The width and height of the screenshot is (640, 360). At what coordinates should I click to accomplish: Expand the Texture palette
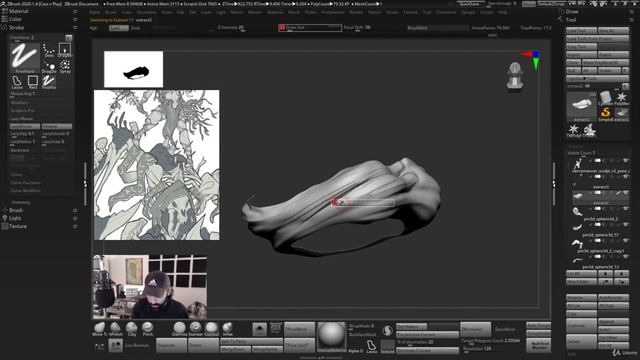pyautogui.click(x=18, y=226)
